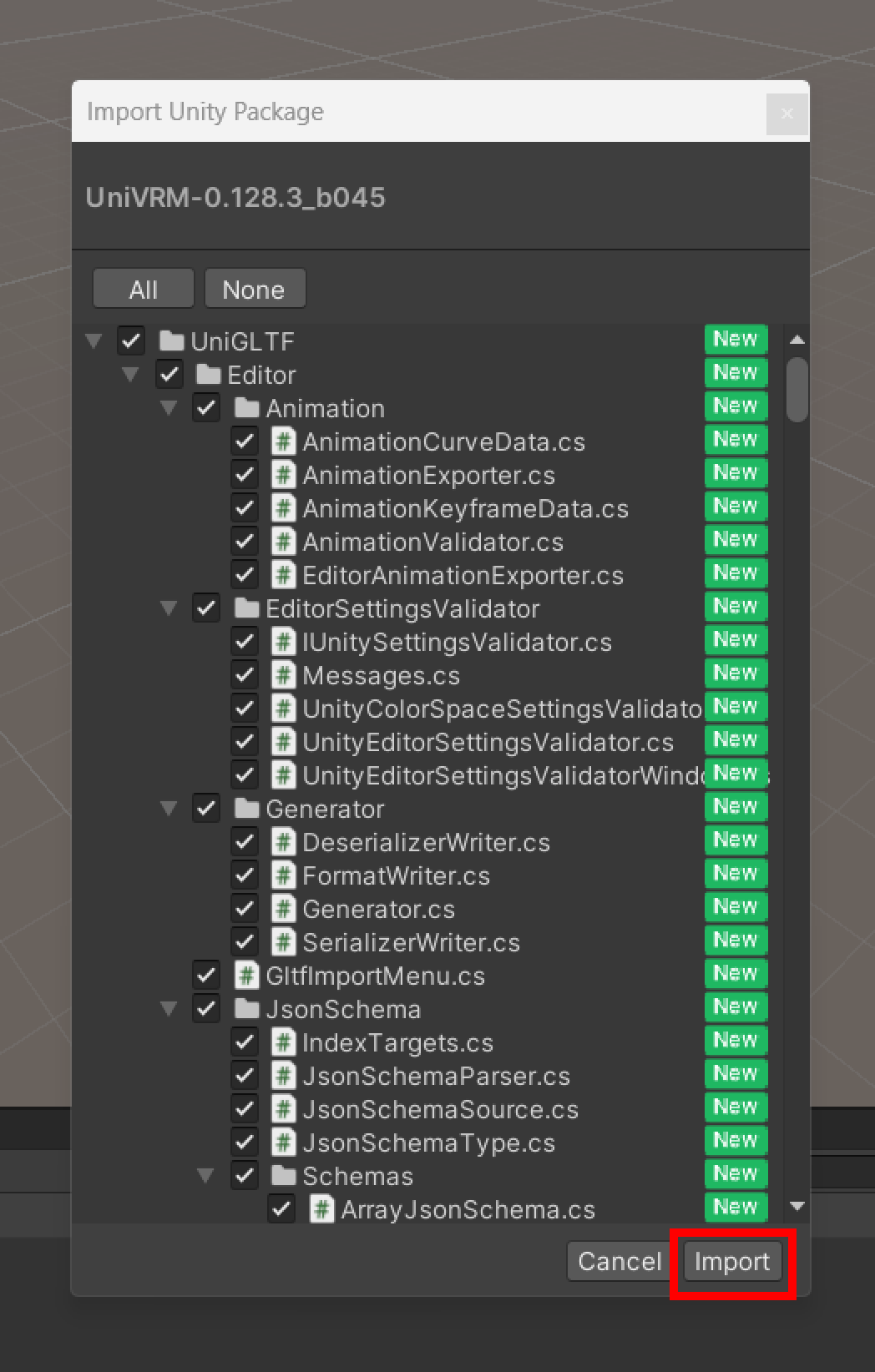The height and width of the screenshot is (1372, 875).
Task: Click the AnimationCurveData.cs script icon
Action: pos(284,441)
